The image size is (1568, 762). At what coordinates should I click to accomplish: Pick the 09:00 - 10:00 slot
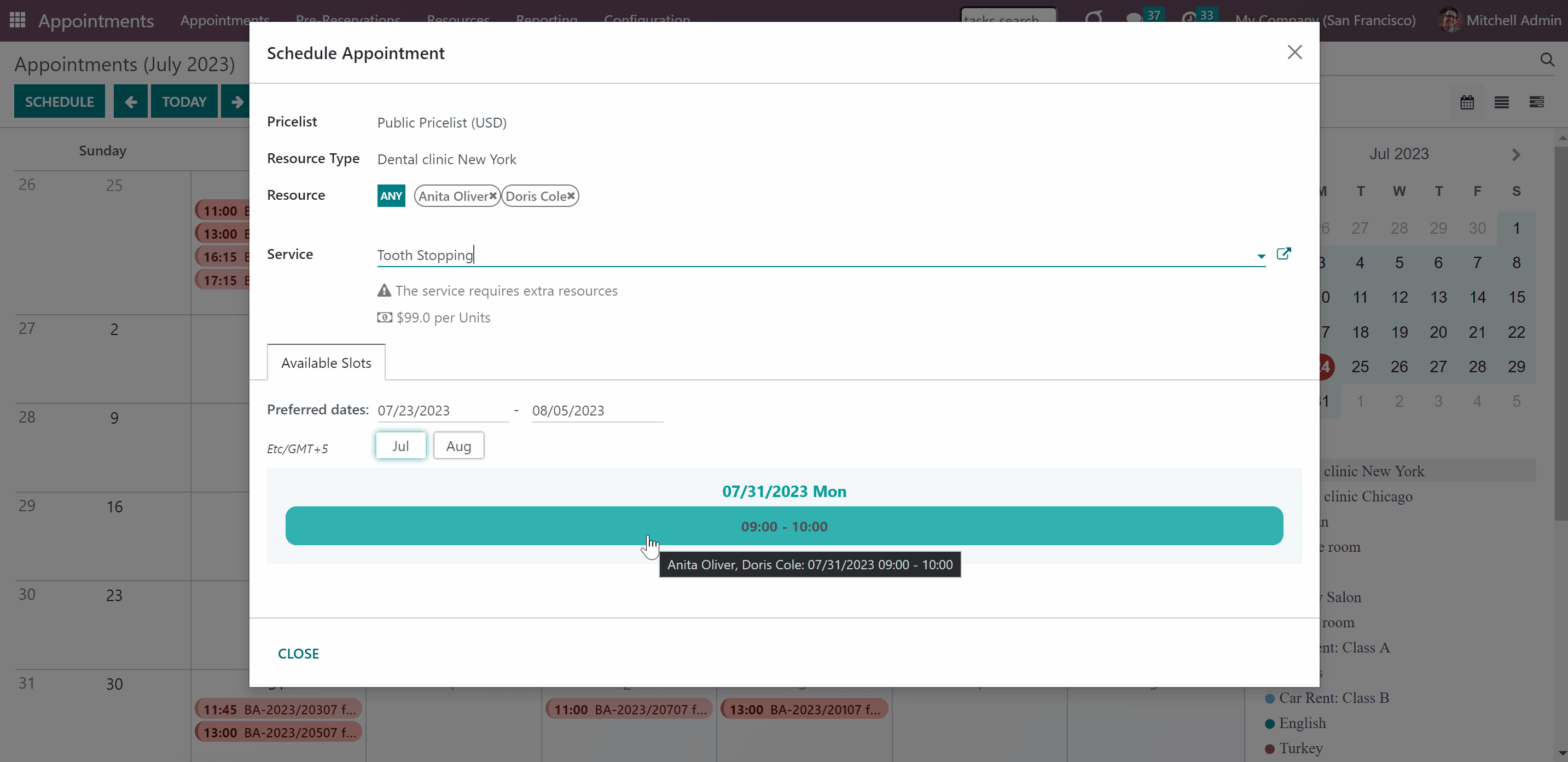pyautogui.click(x=784, y=526)
